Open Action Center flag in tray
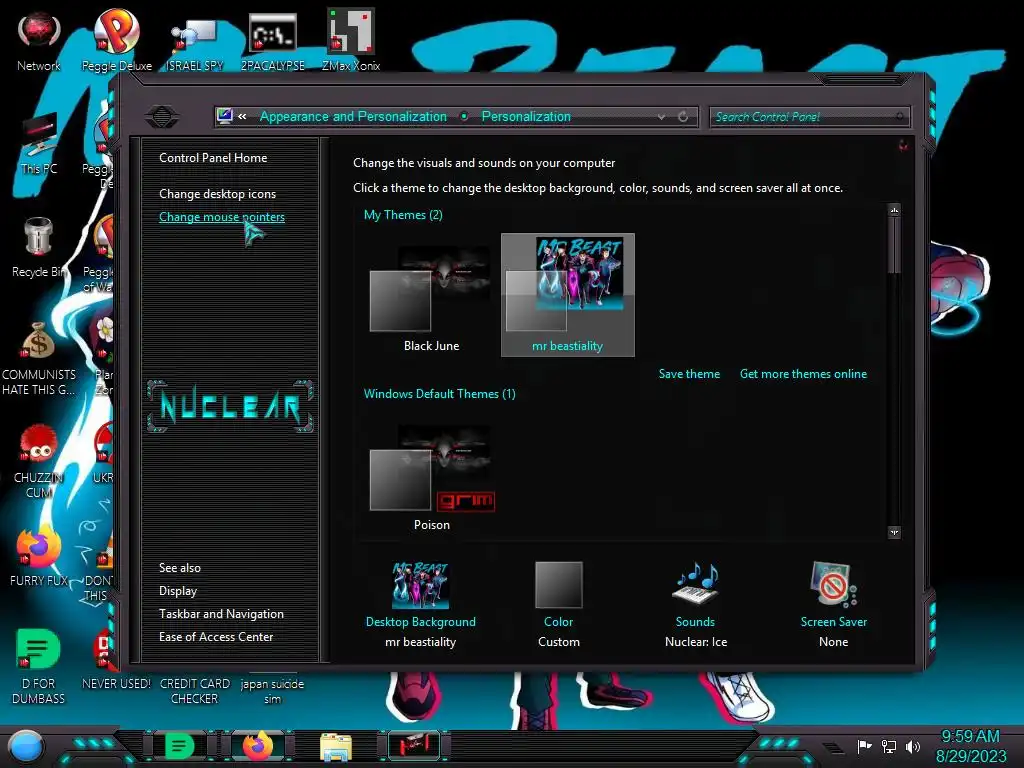Screen dimensions: 1024x768 tap(864, 746)
